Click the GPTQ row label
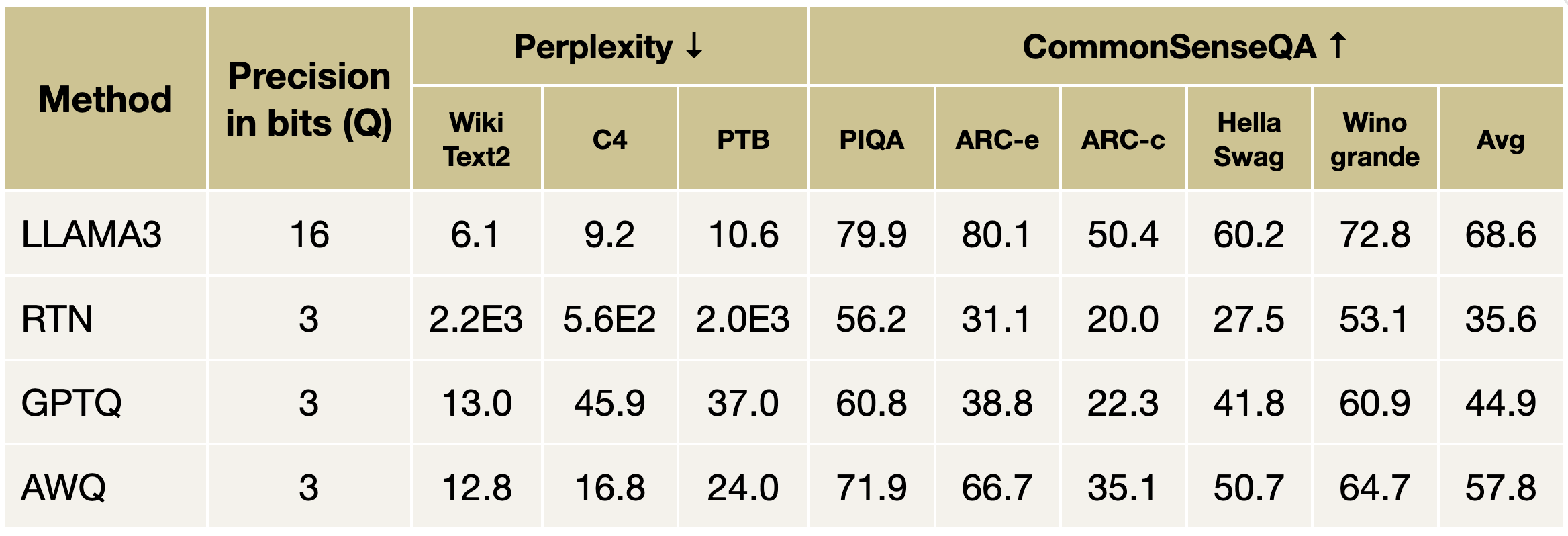This screenshot has width=1568, height=536. [x=72, y=403]
